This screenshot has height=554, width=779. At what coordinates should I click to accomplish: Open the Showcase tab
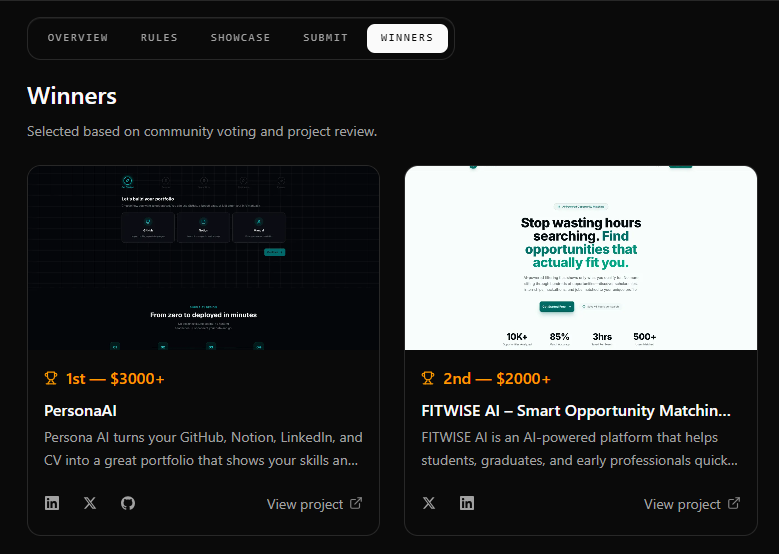(x=240, y=38)
